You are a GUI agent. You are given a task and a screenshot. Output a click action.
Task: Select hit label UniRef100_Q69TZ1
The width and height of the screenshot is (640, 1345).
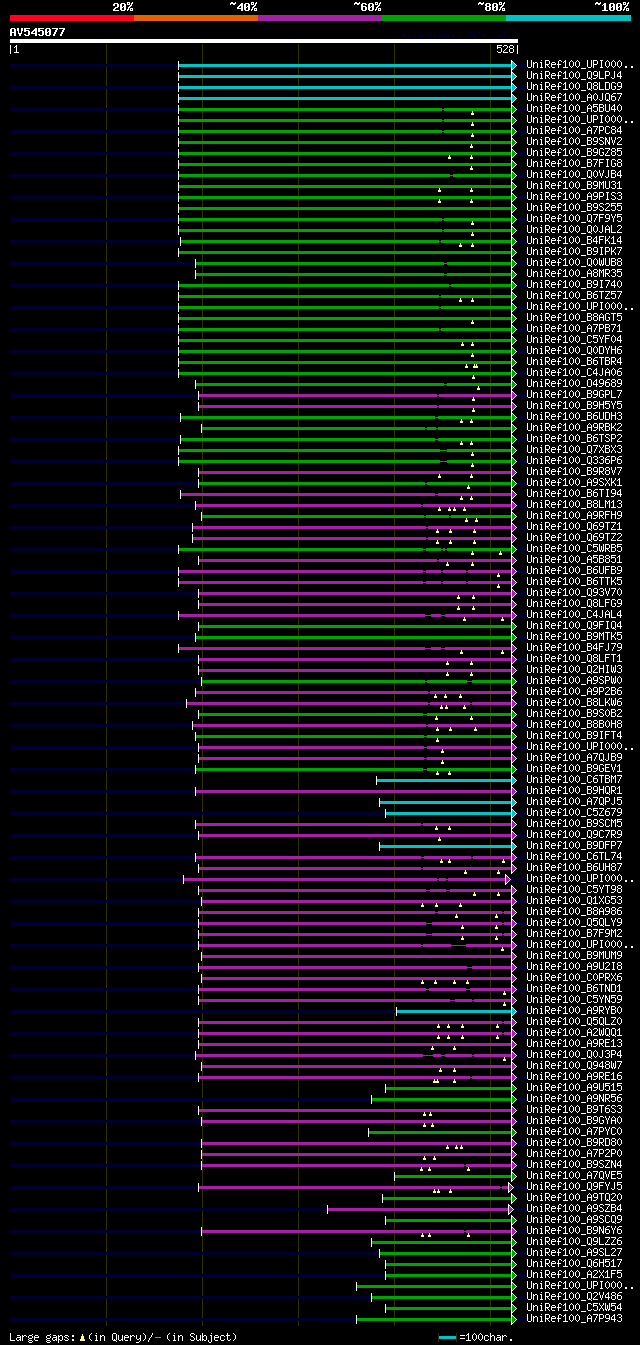[x=574, y=526]
